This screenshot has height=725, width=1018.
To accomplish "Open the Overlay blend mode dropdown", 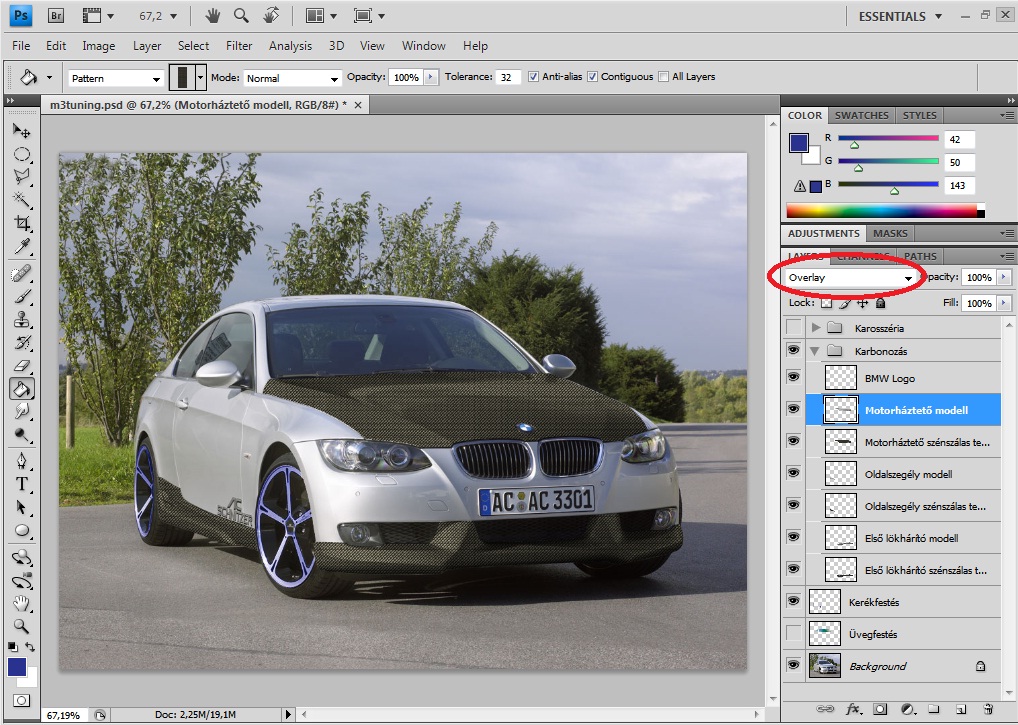I will [x=850, y=278].
